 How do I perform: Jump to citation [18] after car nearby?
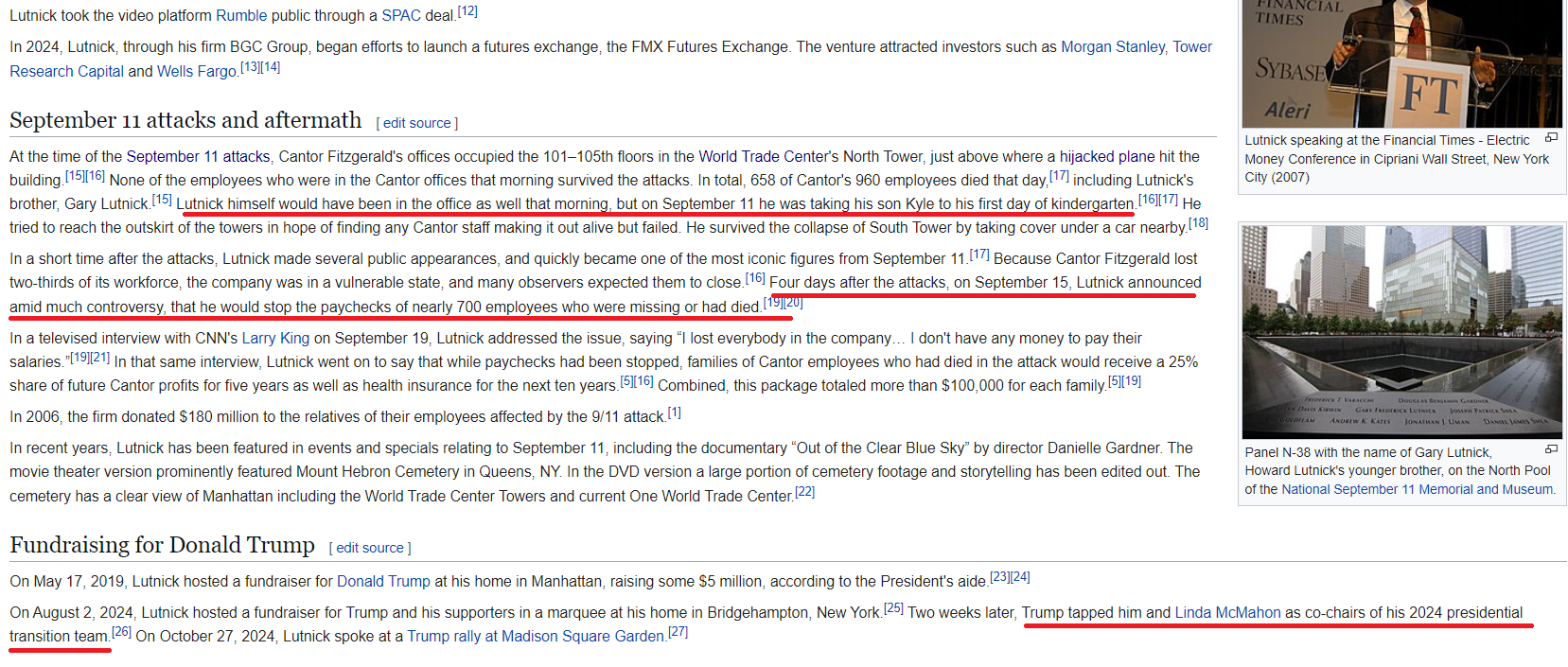(1198, 222)
